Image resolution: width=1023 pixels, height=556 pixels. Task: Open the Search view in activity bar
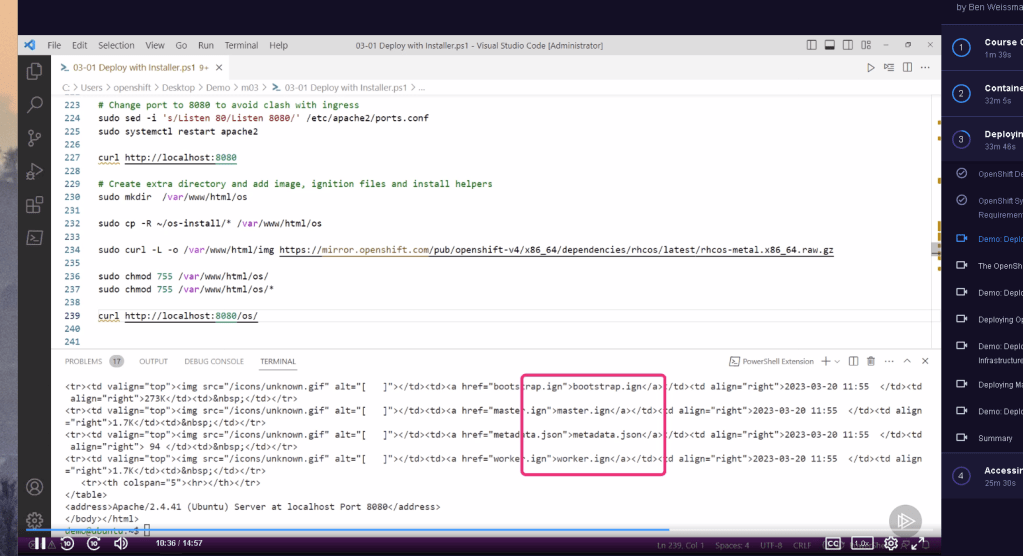click(35, 104)
